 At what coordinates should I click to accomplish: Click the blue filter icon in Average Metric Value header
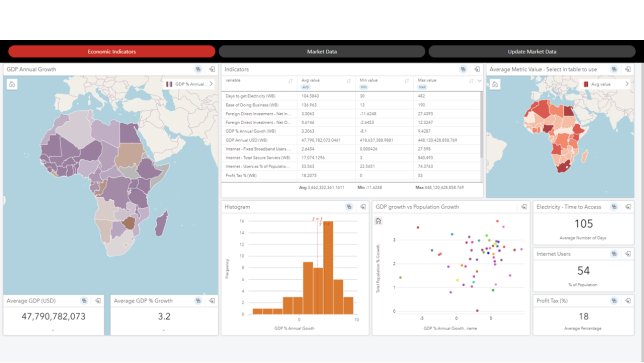pos(614,69)
